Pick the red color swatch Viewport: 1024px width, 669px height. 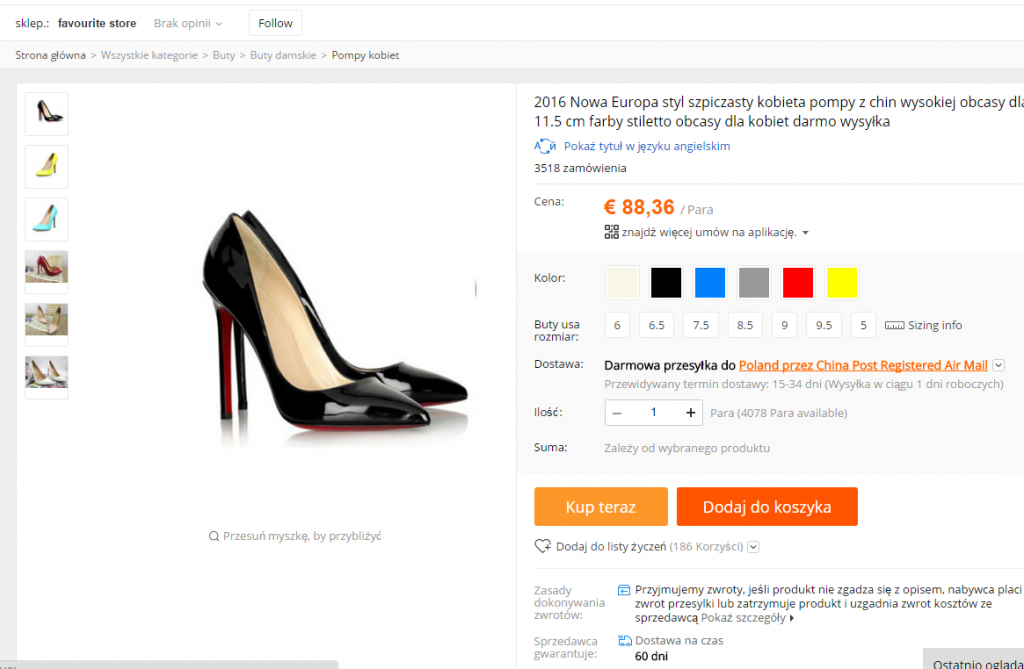[798, 283]
